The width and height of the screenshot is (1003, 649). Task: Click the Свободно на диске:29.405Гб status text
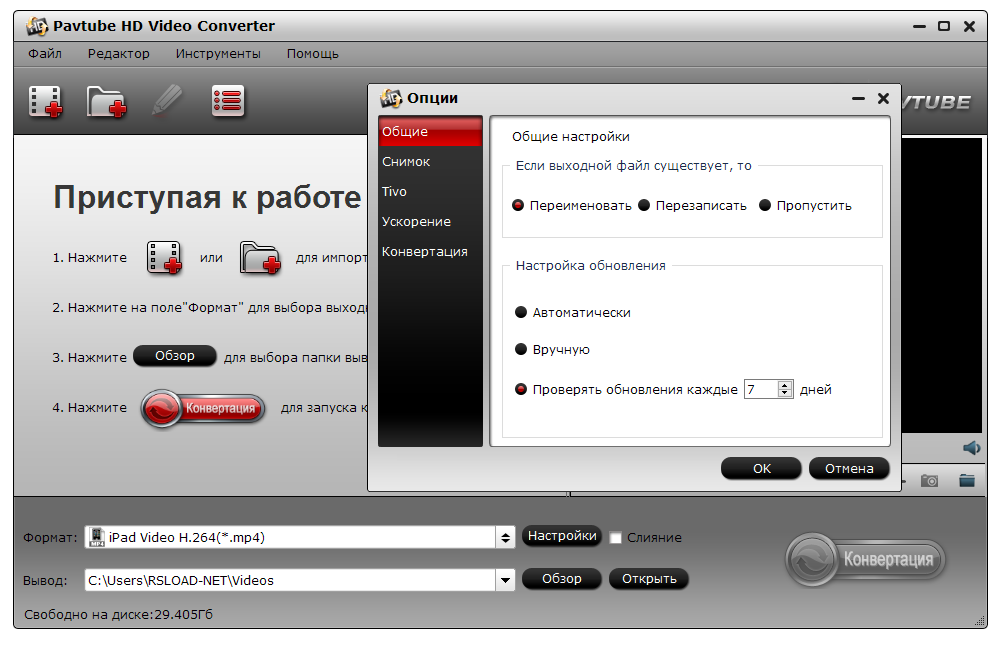118,614
